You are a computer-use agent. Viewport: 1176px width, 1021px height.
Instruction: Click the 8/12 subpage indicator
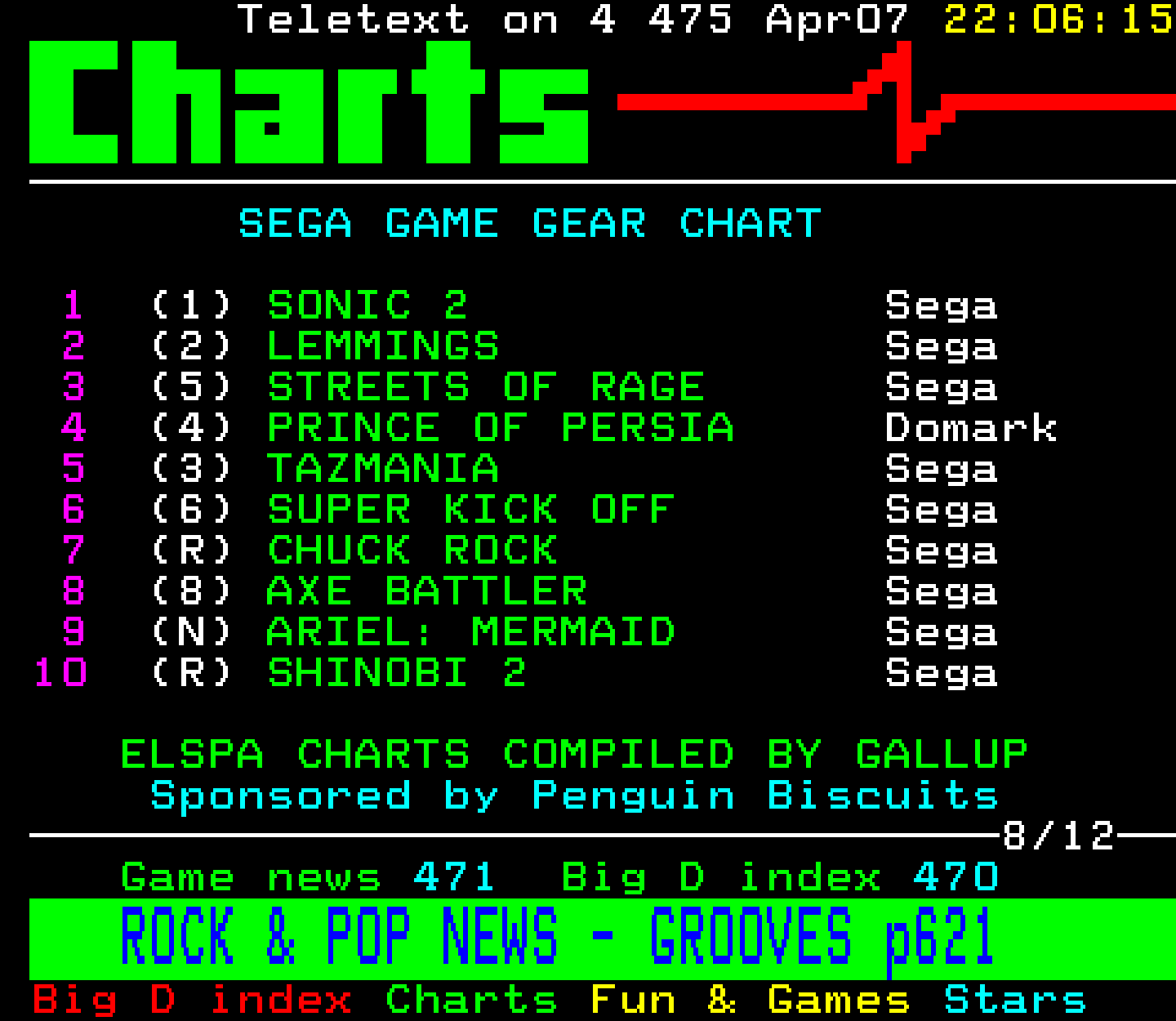point(1058,836)
